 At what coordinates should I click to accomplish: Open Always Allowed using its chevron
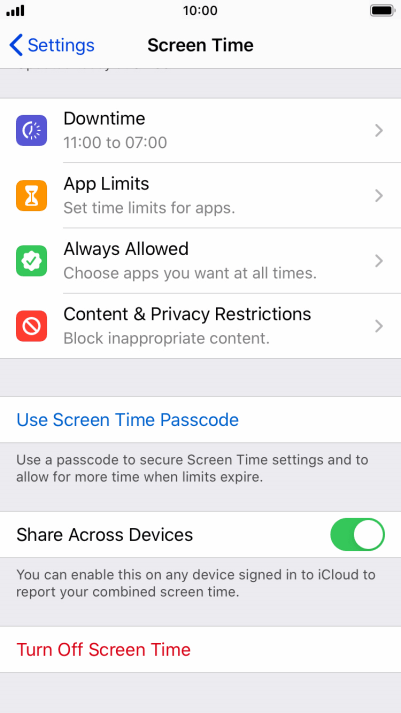[379, 261]
